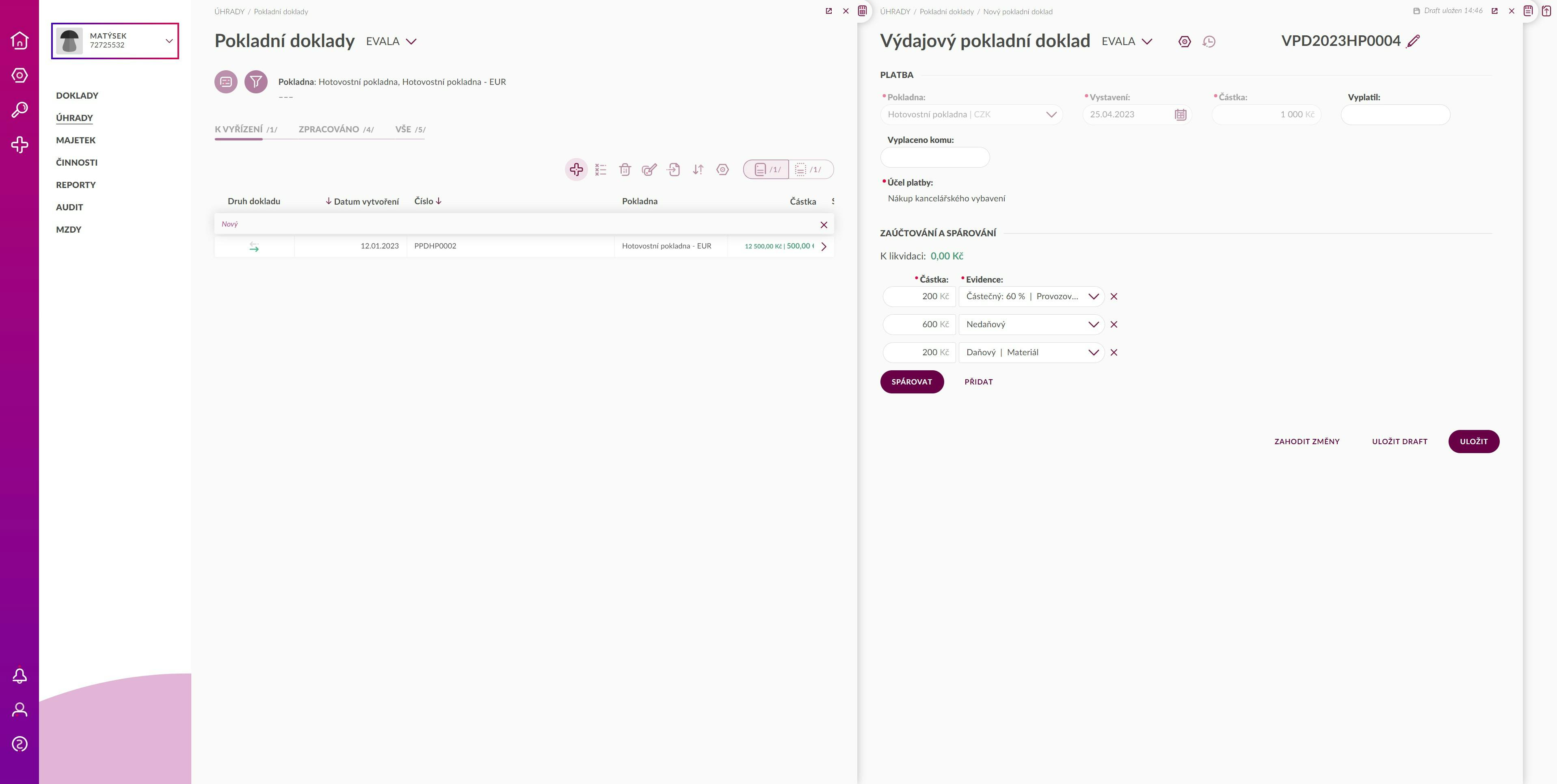Remove the 200 Kč Daňový row
The width and height of the screenshot is (1557, 784).
(1114, 352)
